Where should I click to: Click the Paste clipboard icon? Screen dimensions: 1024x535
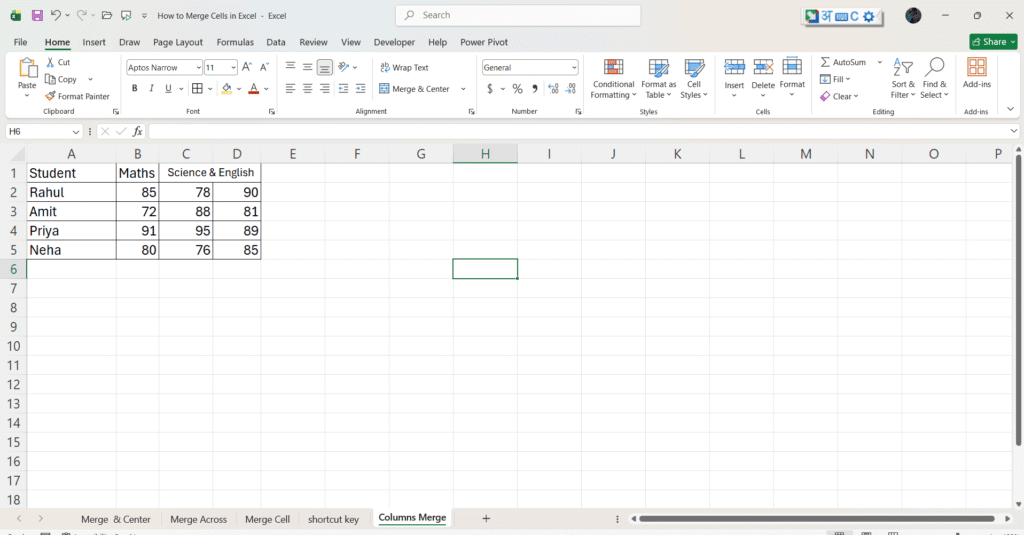pos(27,68)
